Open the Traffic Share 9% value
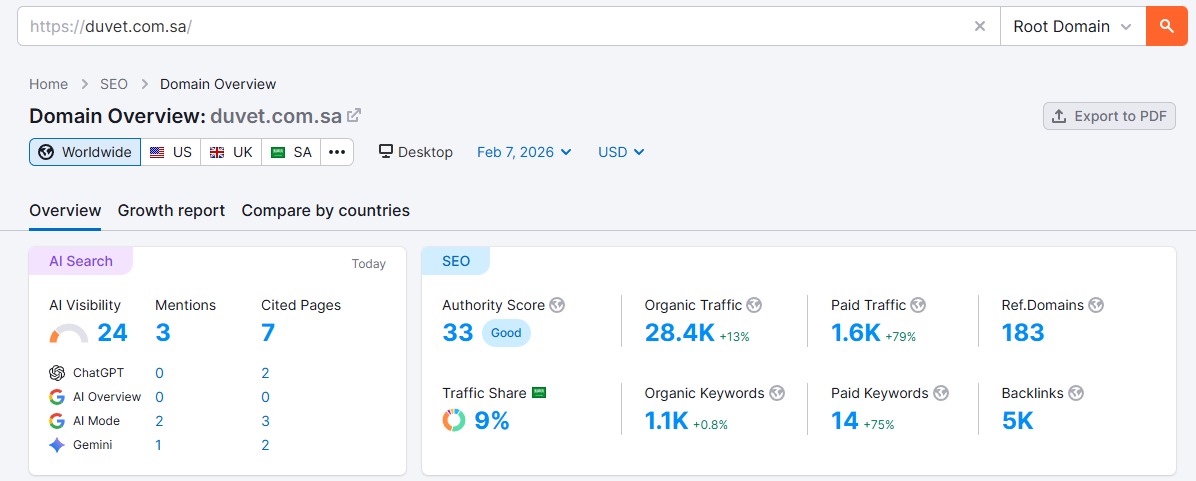This screenshot has width=1196, height=481. (x=492, y=420)
